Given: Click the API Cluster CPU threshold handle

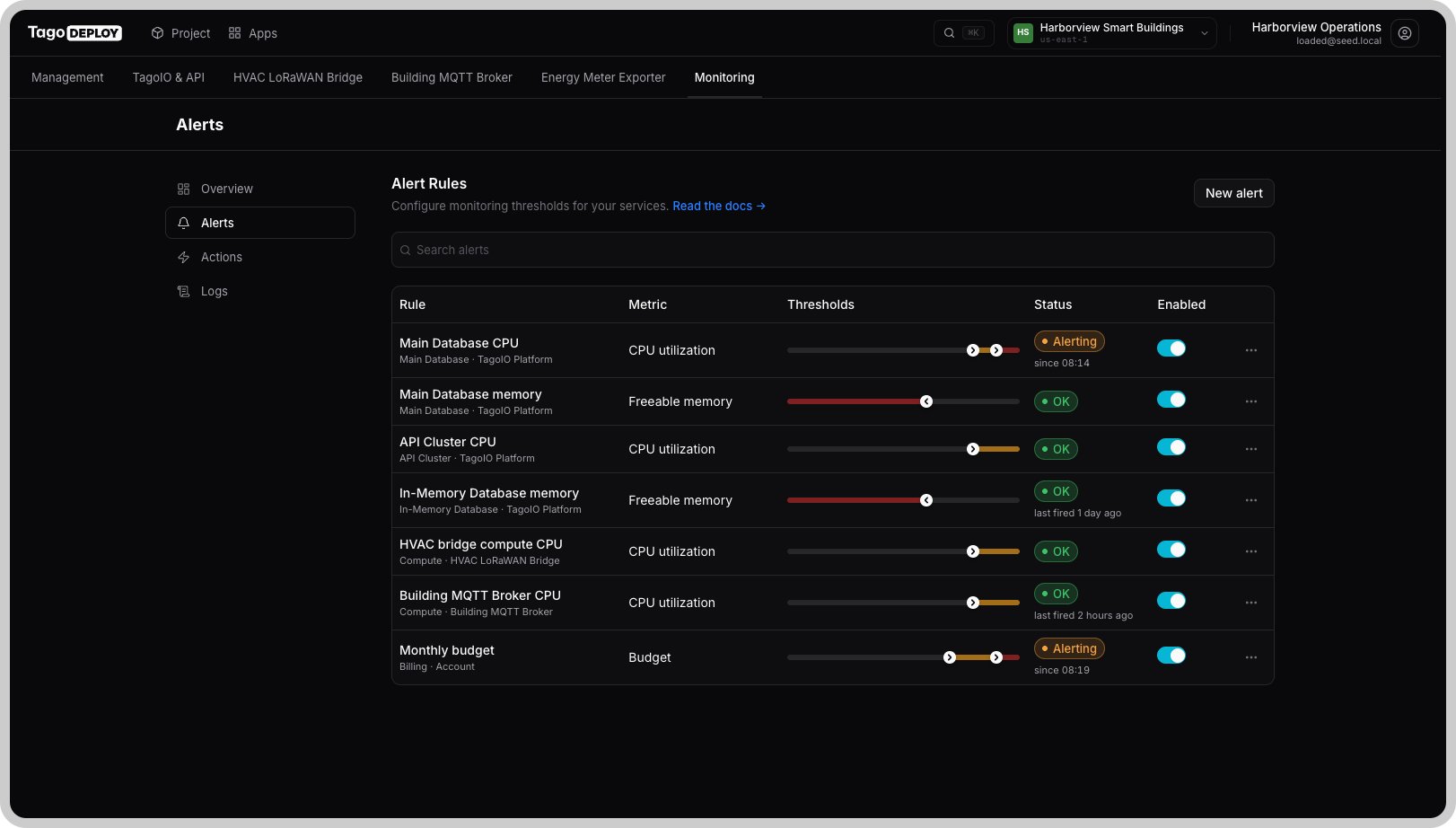Looking at the screenshot, I should click(x=973, y=449).
